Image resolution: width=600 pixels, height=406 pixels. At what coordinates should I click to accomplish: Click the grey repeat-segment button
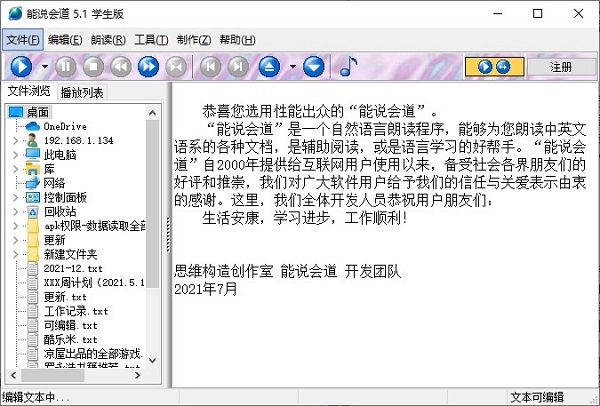pos(176,67)
